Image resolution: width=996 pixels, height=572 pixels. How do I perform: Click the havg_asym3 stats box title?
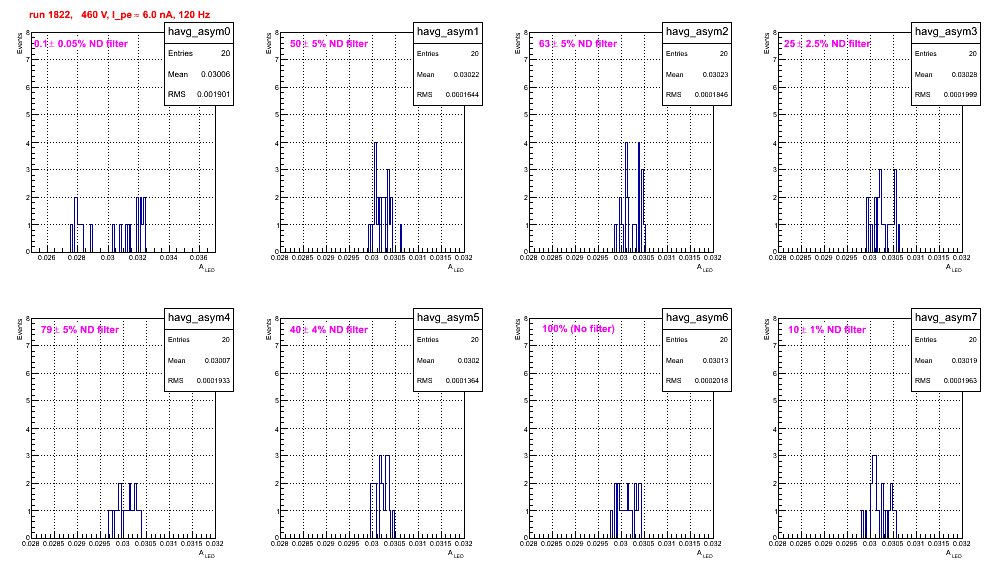946,32
